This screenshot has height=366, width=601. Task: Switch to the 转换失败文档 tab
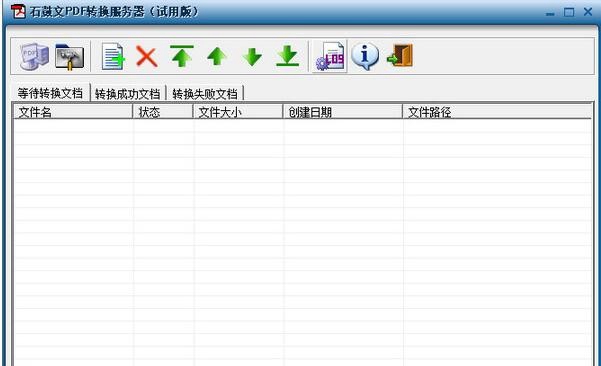point(205,94)
